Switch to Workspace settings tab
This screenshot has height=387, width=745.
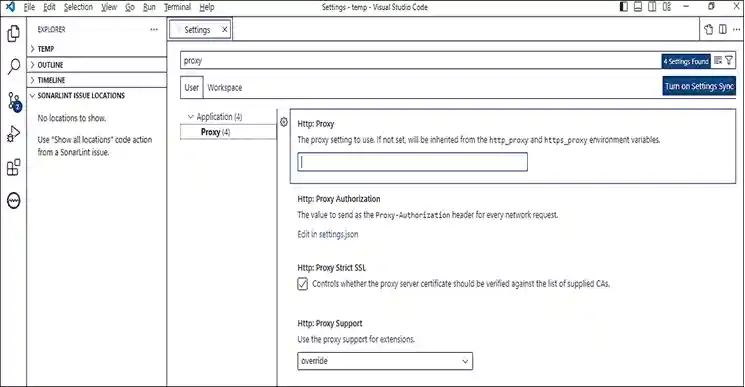pos(225,87)
